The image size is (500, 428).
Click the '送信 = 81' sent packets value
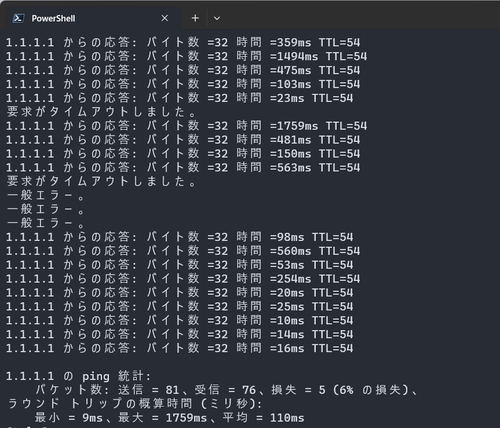point(148,390)
